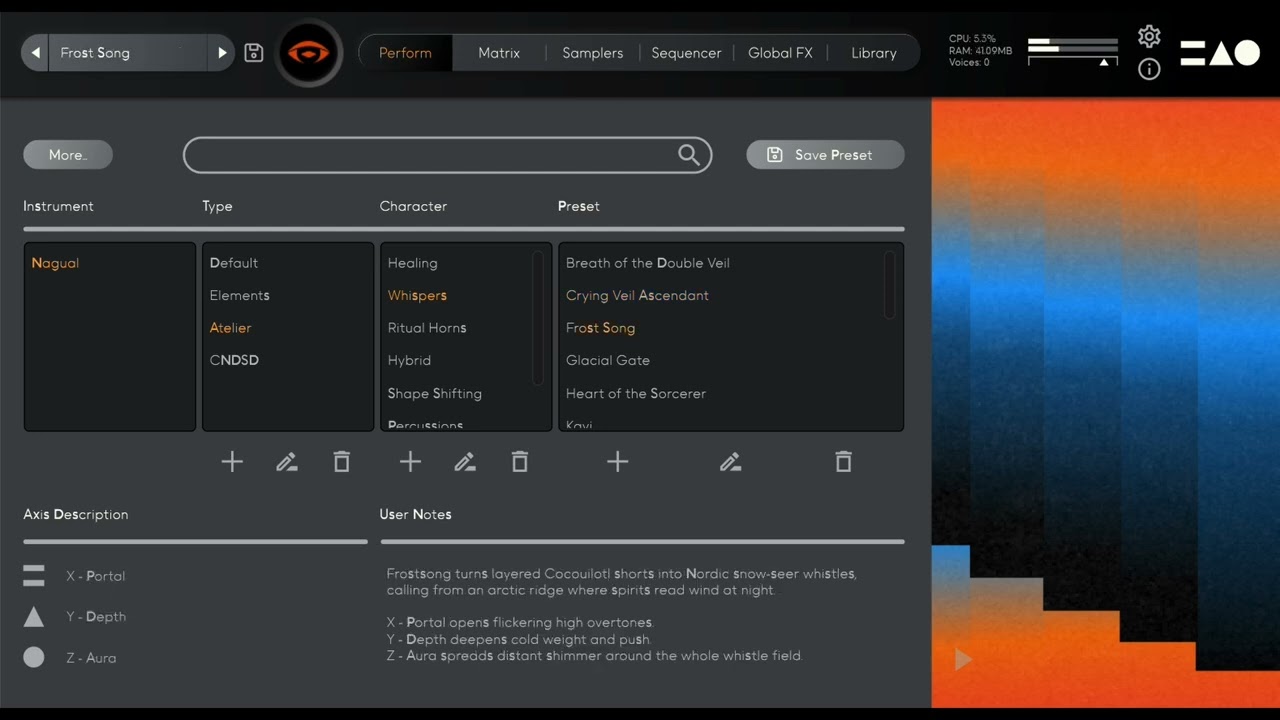
Task: Edit selected Character with pencil icon
Action: point(465,461)
